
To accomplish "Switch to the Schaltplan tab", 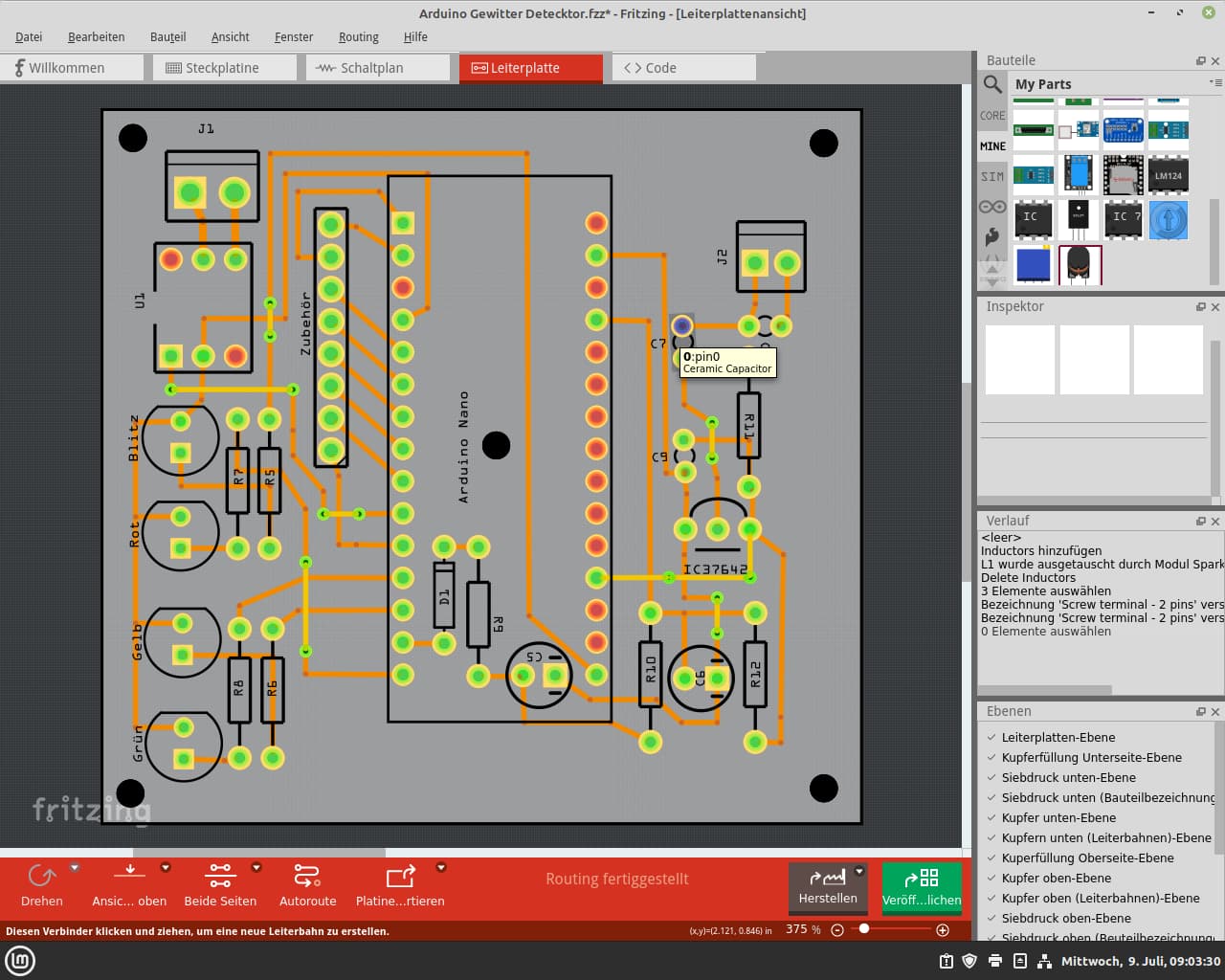I will coord(371,68).
